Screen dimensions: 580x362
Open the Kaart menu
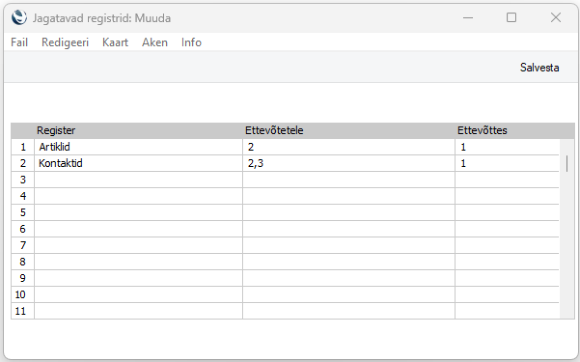[x=115, y=43]
